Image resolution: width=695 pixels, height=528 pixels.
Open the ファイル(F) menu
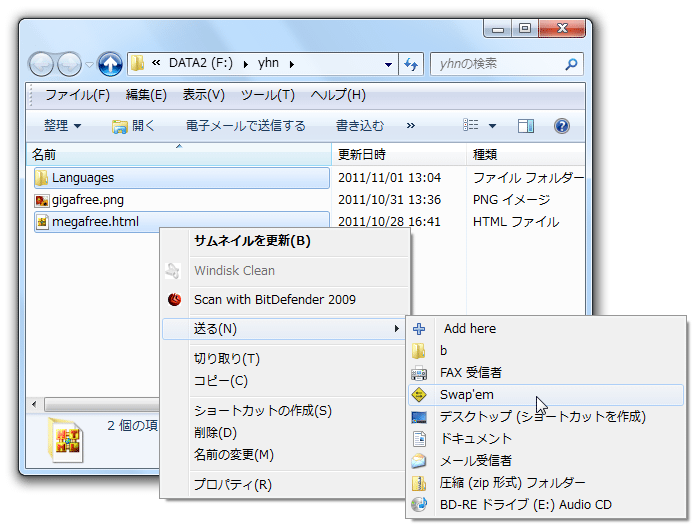(77, 95)
